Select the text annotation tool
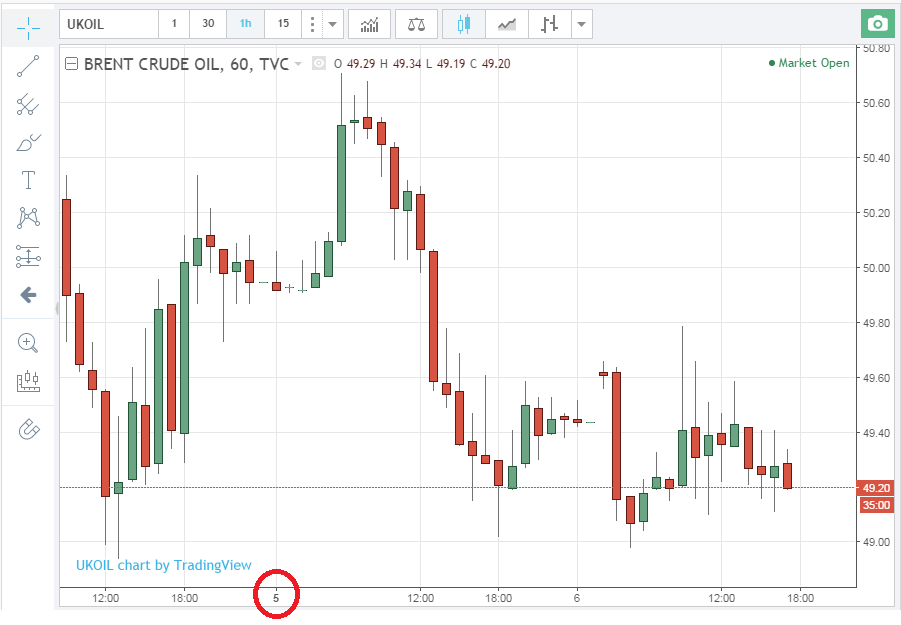 click(28, 180)
